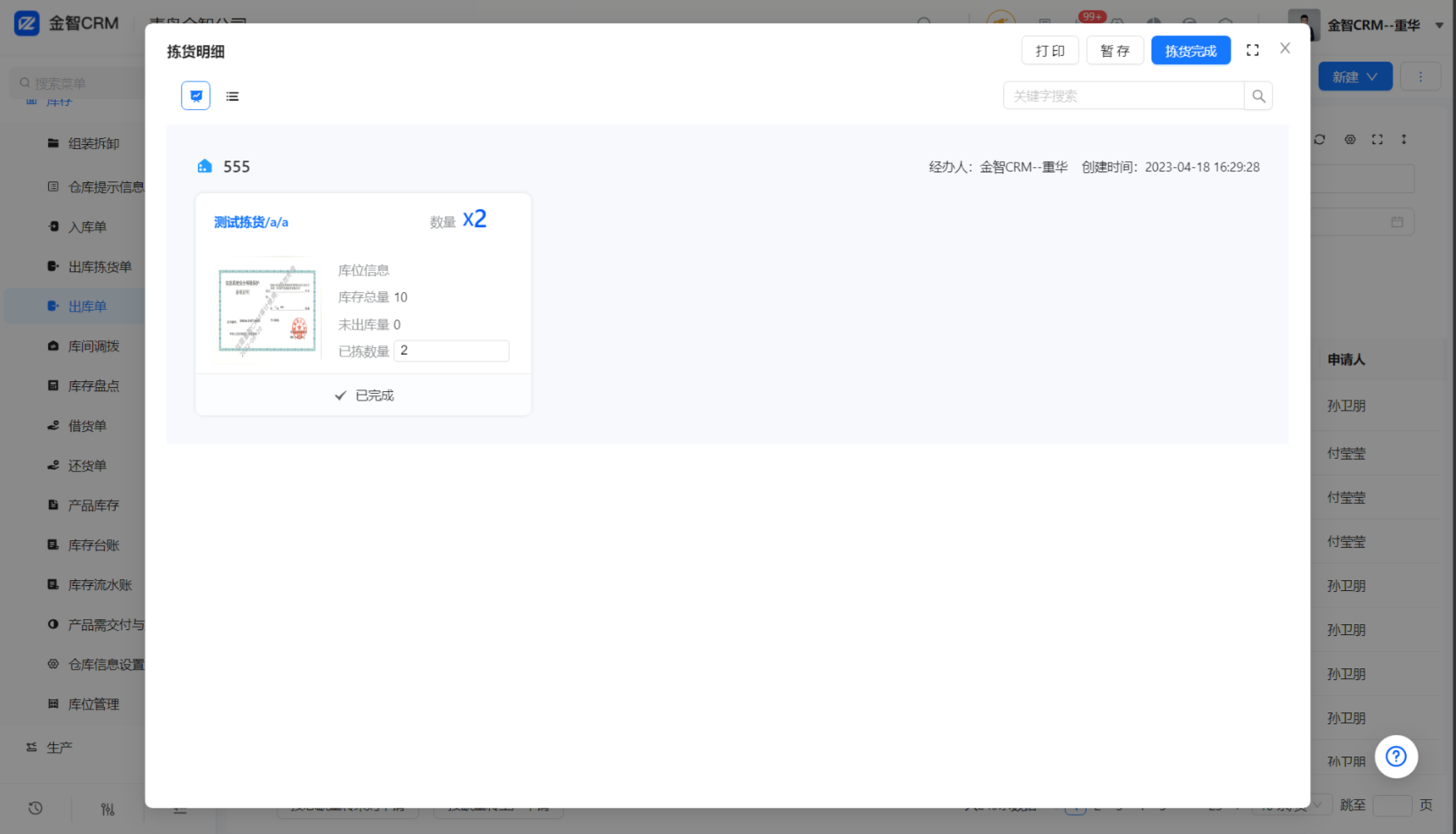Open the 99+ notifications icon
Image resolution: width=1456 pixels, height=834 pixels.
(1091, 18)
